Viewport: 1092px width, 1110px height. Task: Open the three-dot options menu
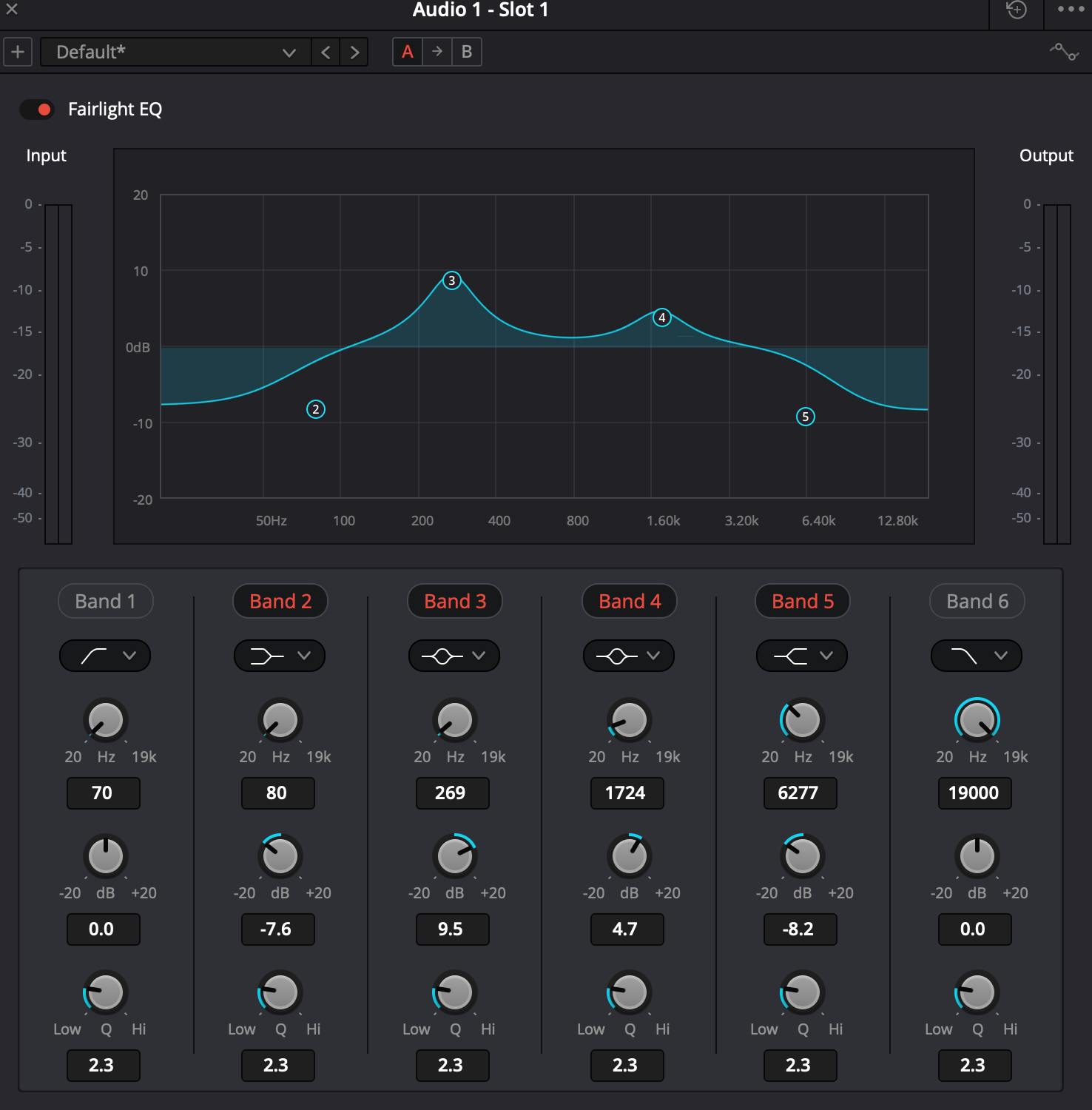tap(1070, 10)
